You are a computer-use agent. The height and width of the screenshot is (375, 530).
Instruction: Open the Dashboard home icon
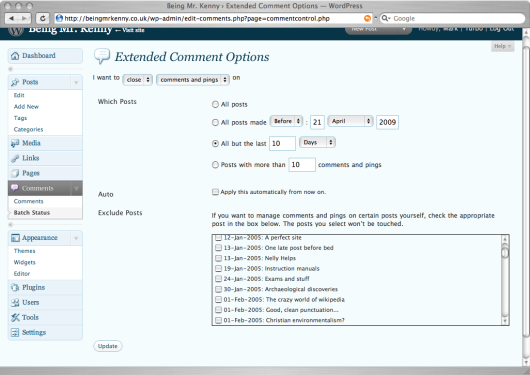pos(15,56)
